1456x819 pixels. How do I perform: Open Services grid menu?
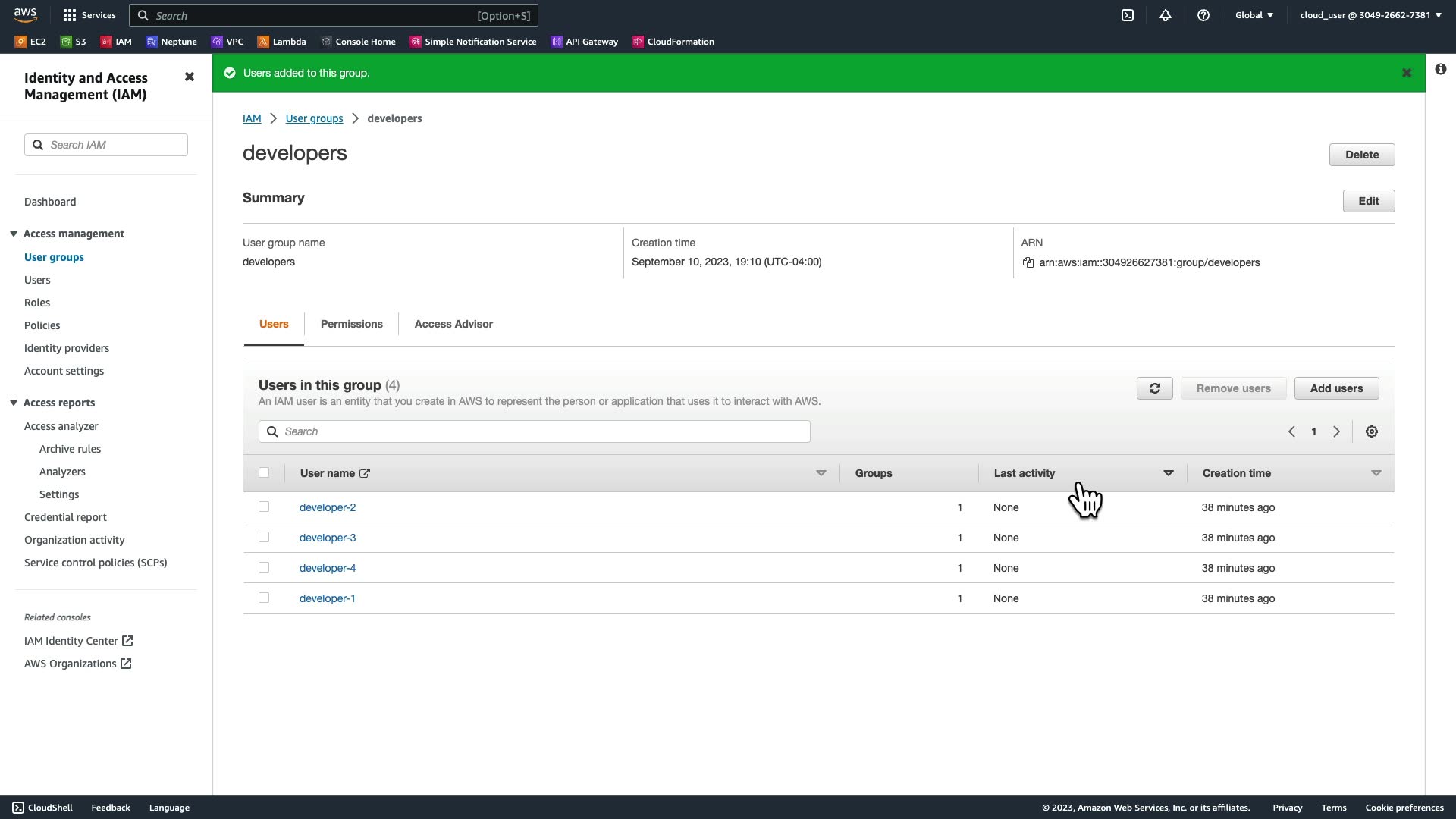(x=89, y=15)
